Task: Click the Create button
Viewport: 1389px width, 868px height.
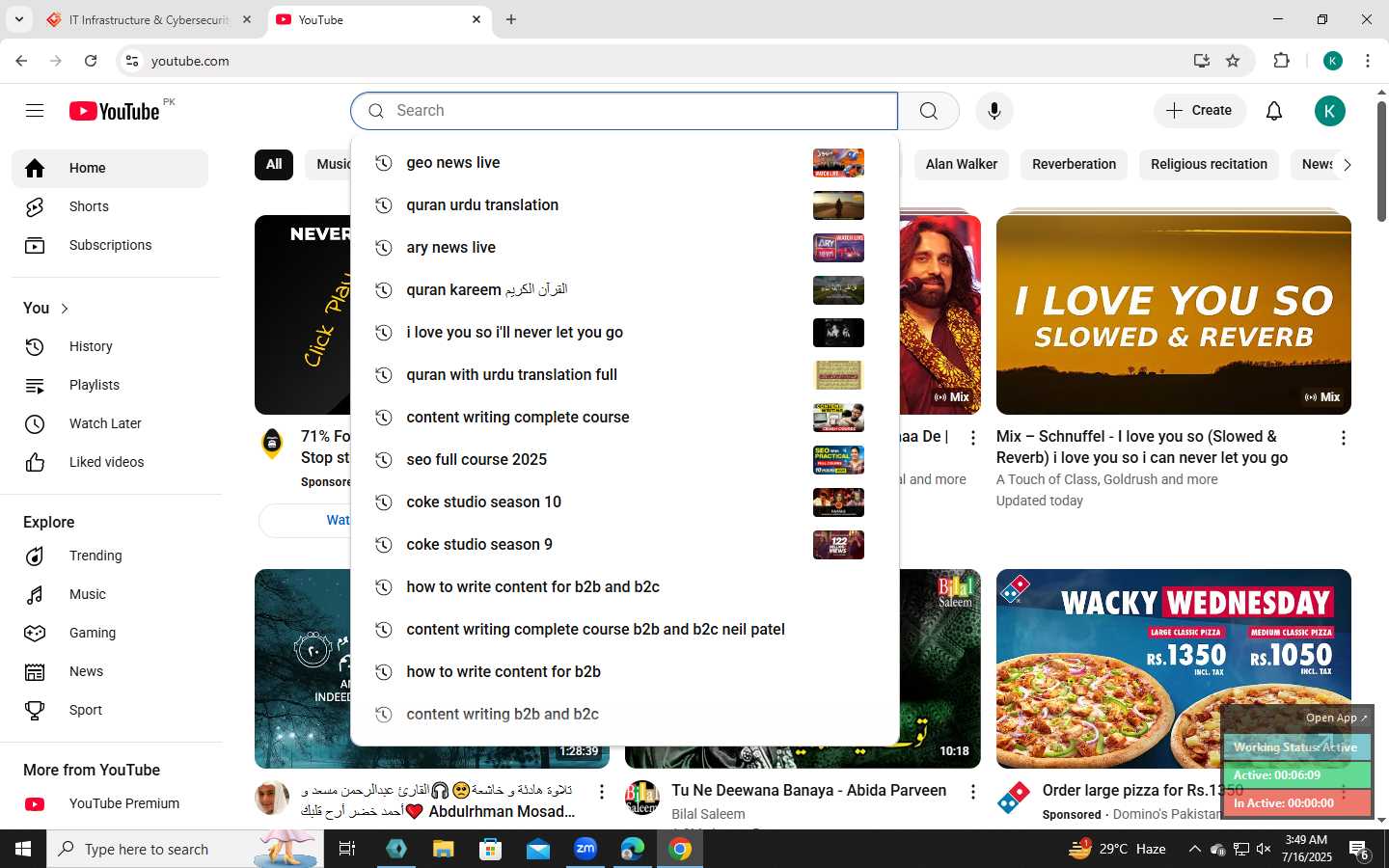Action: 1199,111
